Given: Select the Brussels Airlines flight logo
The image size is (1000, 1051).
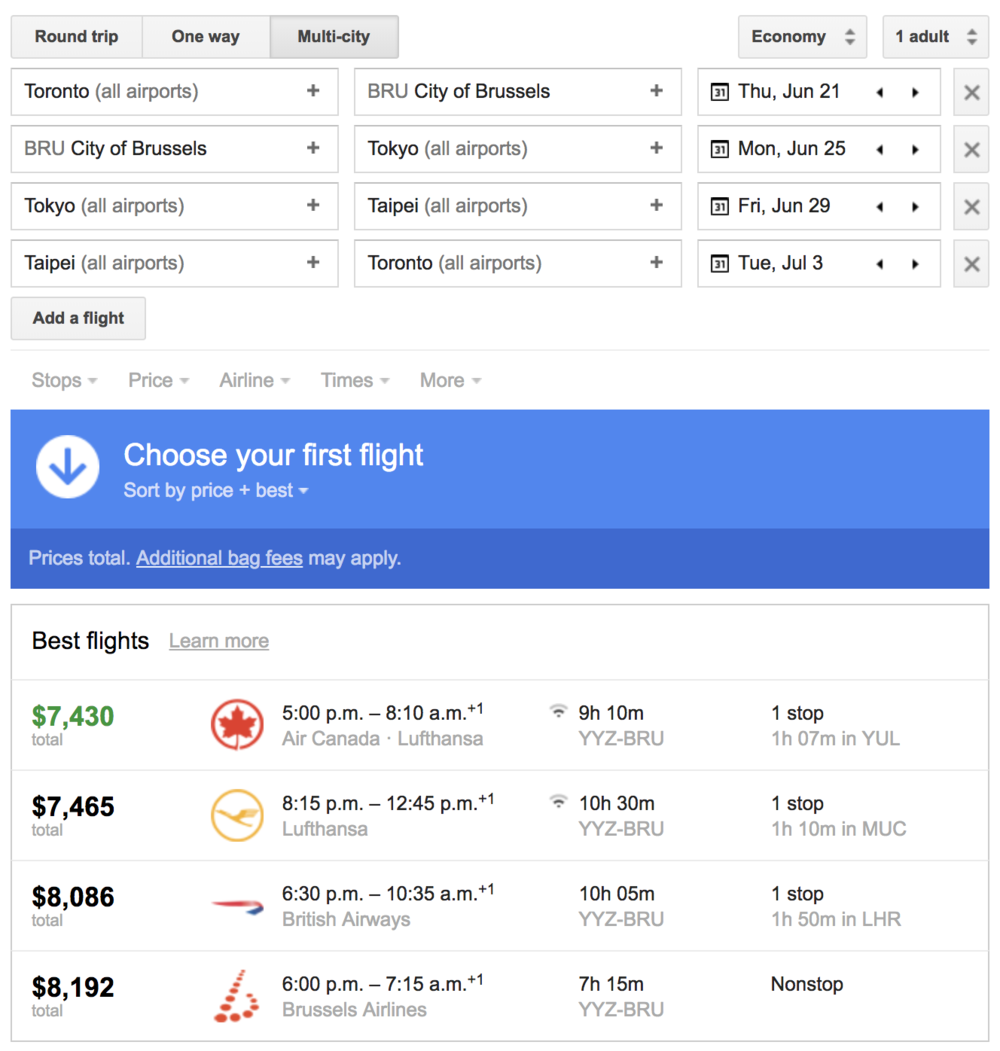Looking at the screenshot, I should coord(237,996).
